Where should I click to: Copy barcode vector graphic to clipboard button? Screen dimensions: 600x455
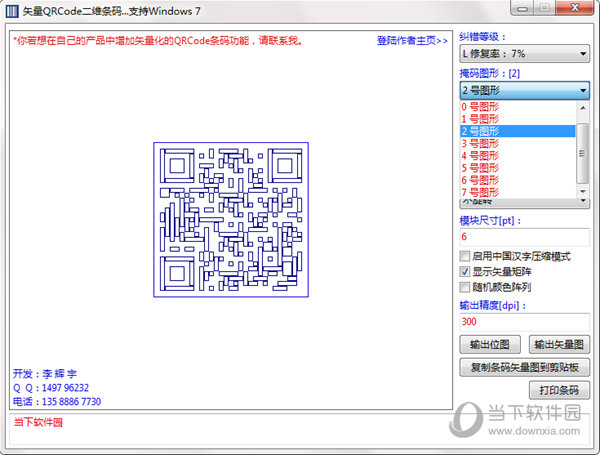coord(524,367)
